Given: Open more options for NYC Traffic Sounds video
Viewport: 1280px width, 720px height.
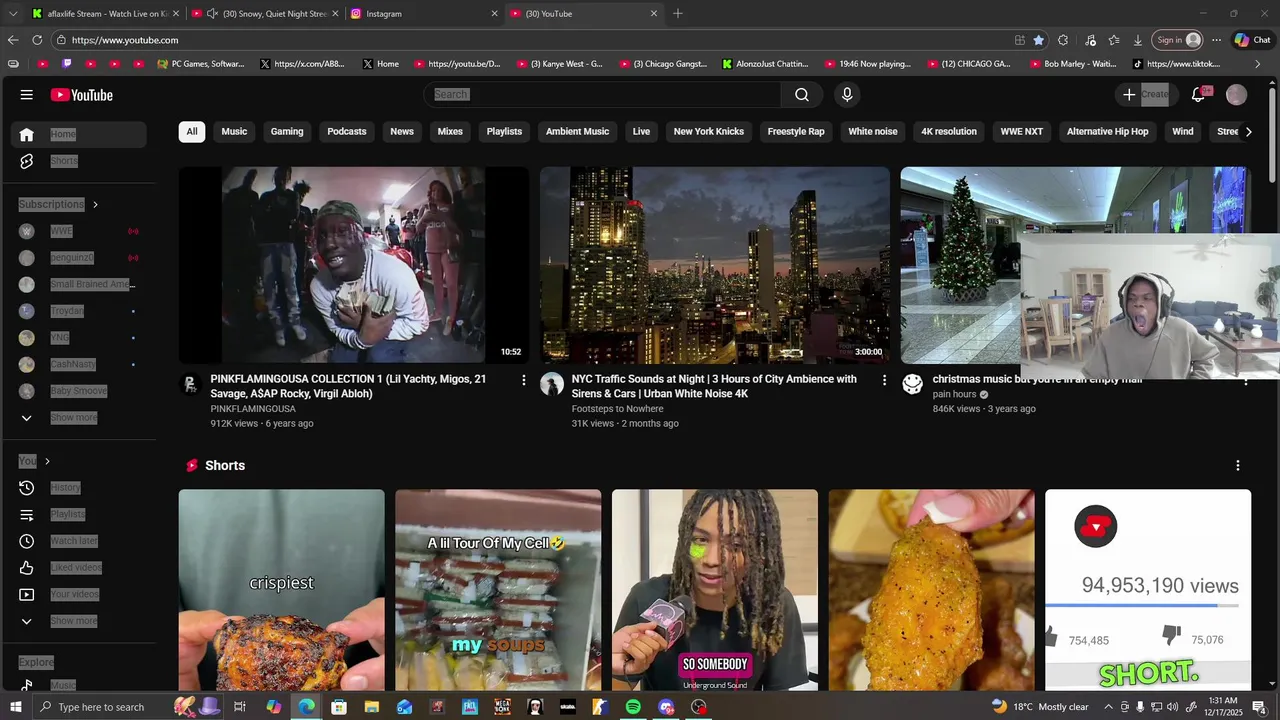Looking at the screenshot, I should point(884,380).
